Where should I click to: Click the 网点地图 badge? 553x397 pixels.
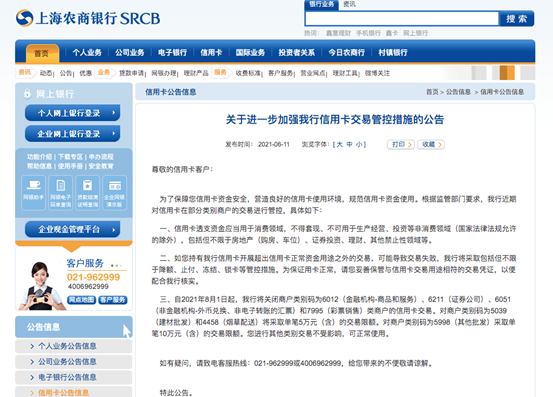[x=81, y=300]
